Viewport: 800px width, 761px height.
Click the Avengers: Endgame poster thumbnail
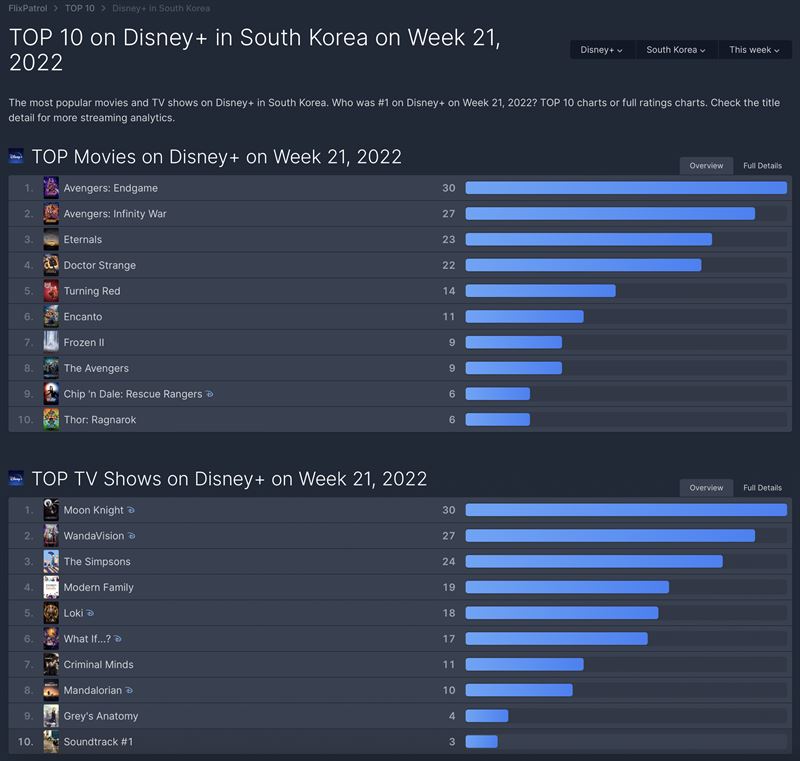(x=51, y=188)
